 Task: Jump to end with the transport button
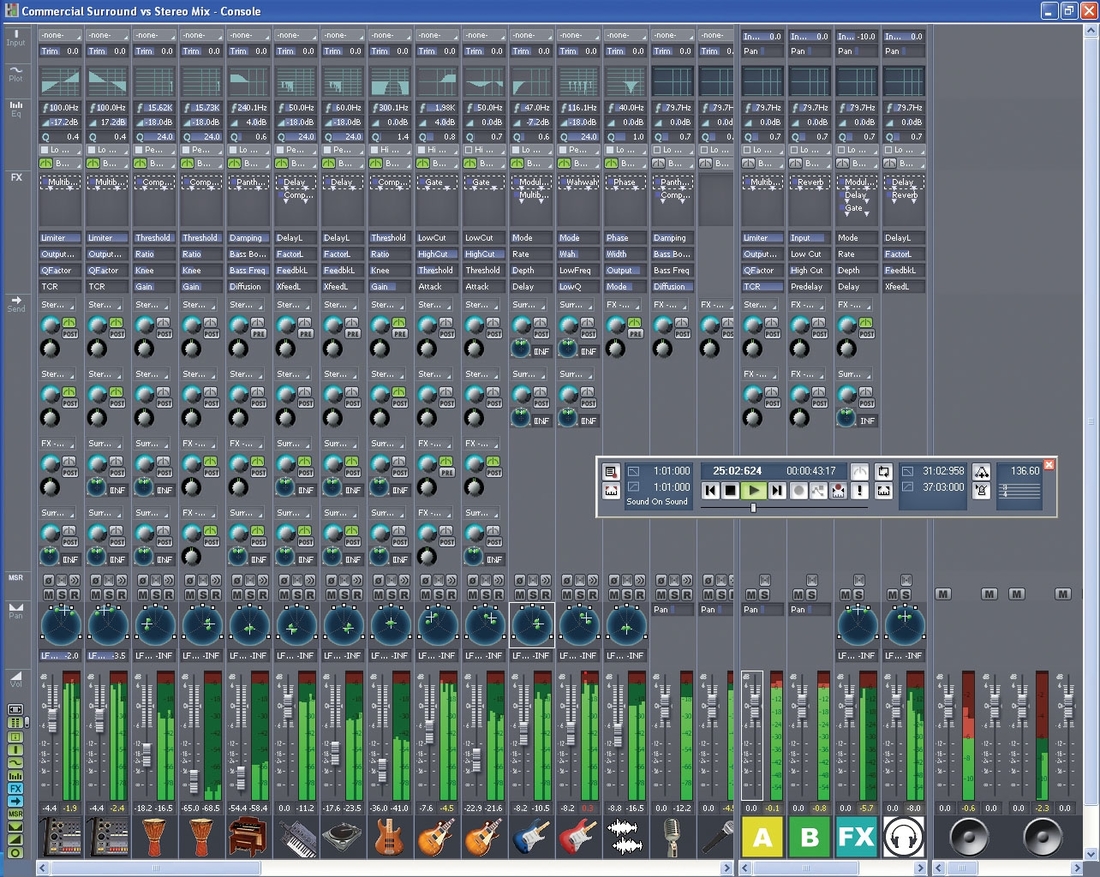pos(777,490)
